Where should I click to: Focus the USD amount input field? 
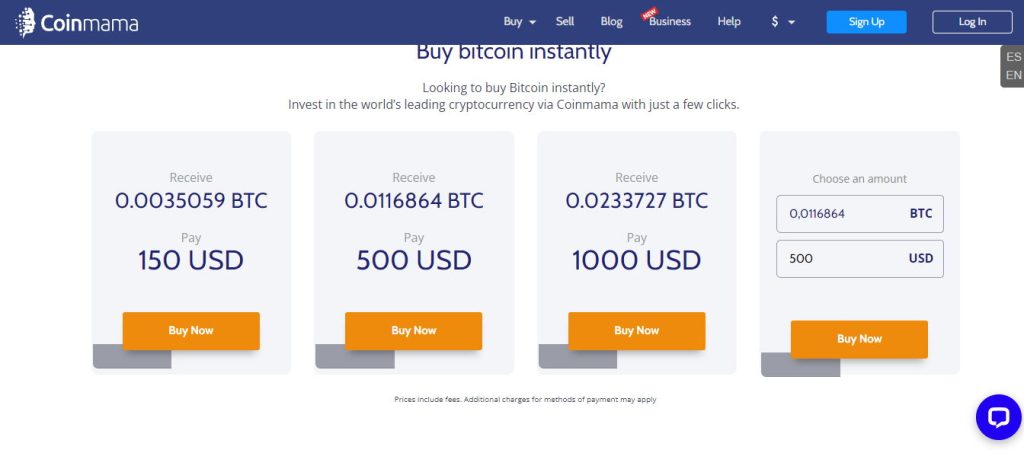point(859,258)
